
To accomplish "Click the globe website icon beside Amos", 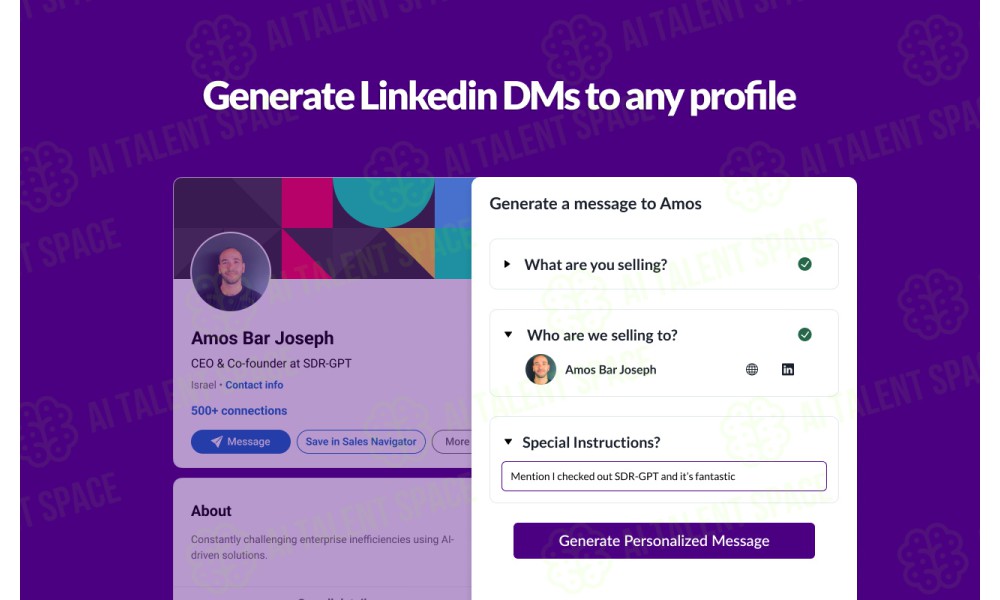I will [x=752, y=369].
